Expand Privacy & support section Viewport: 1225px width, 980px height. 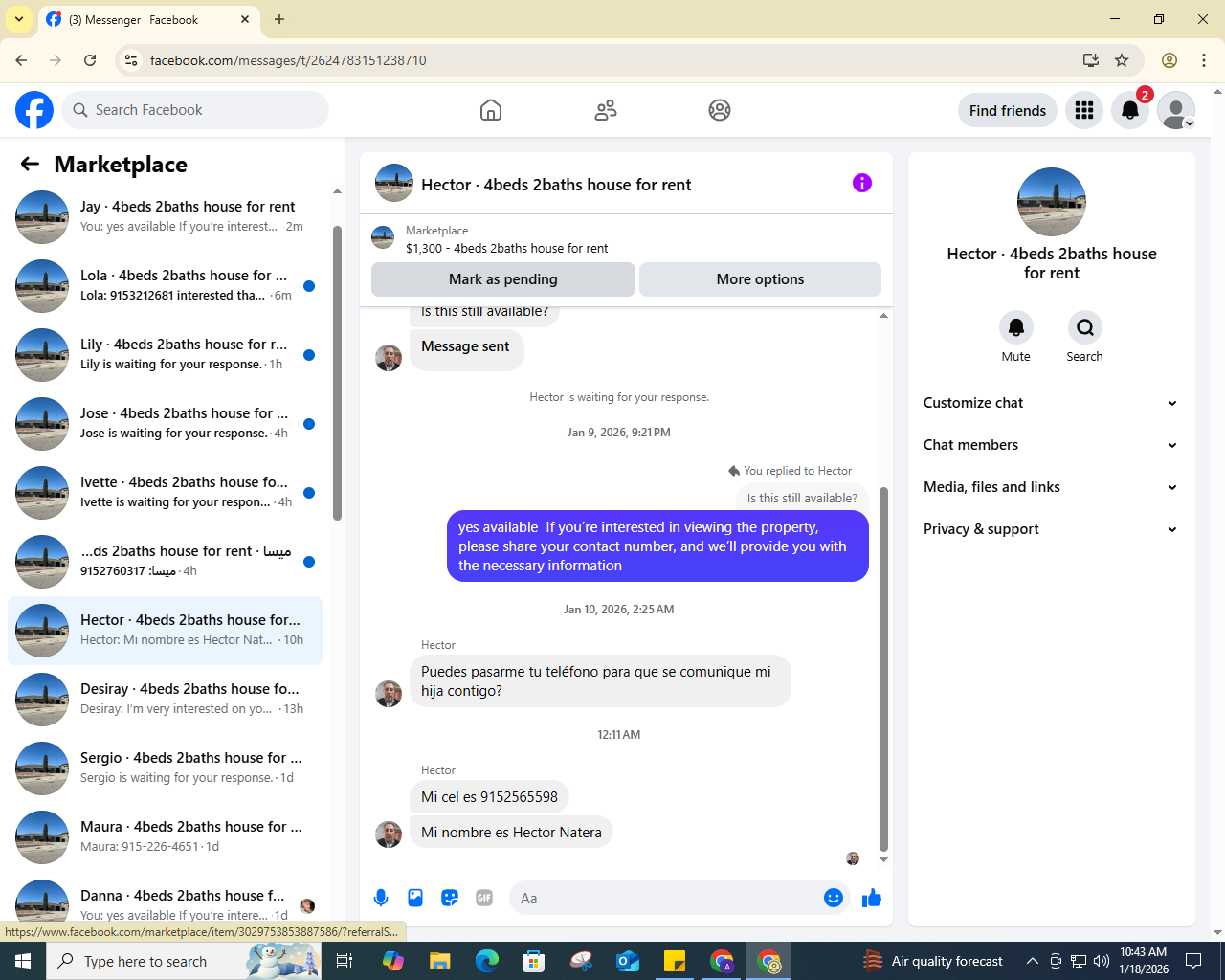(1051, 529)
